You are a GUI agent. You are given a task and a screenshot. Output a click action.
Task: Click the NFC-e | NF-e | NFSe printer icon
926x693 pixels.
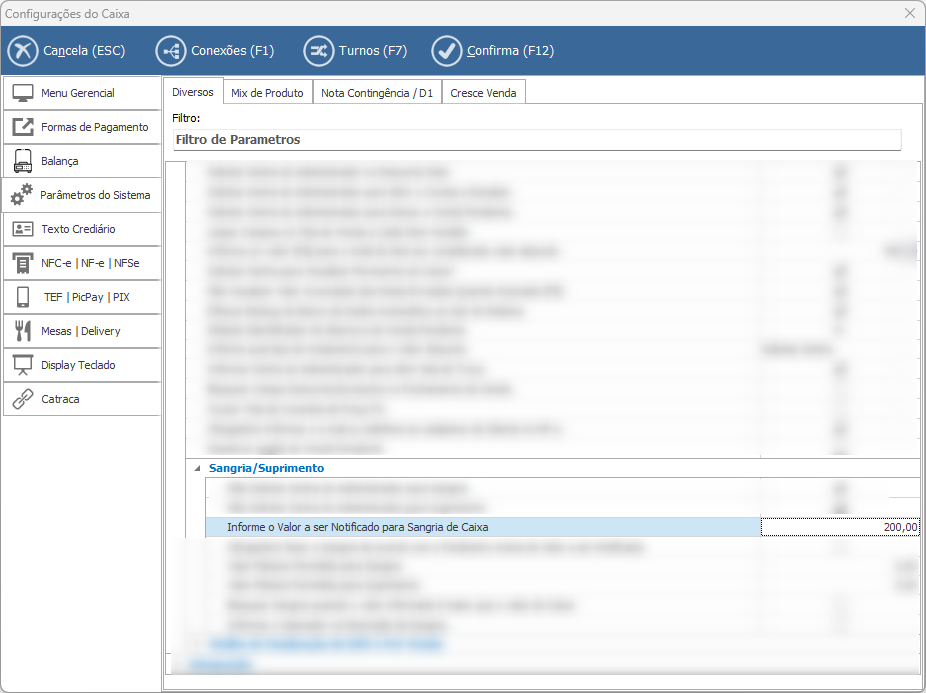pos(23,263)
